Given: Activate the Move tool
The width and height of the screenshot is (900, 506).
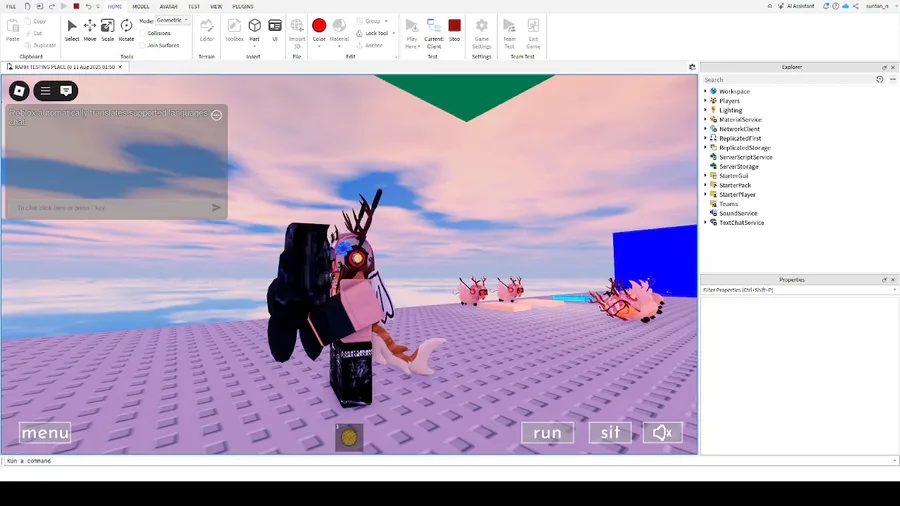Looking at the screenshot, I should click(90, 30).
